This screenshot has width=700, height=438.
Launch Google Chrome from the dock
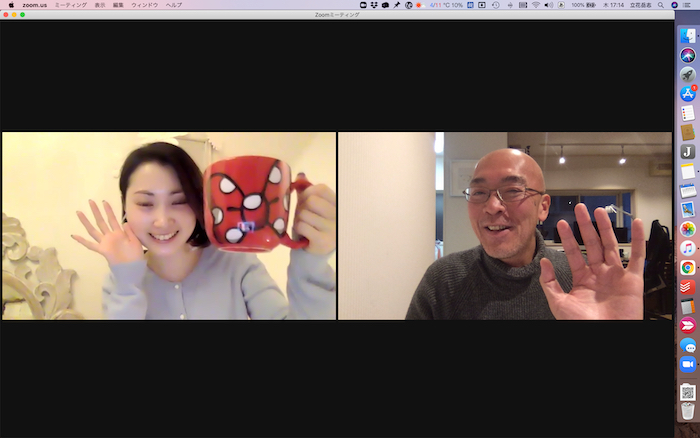point(687,267)
